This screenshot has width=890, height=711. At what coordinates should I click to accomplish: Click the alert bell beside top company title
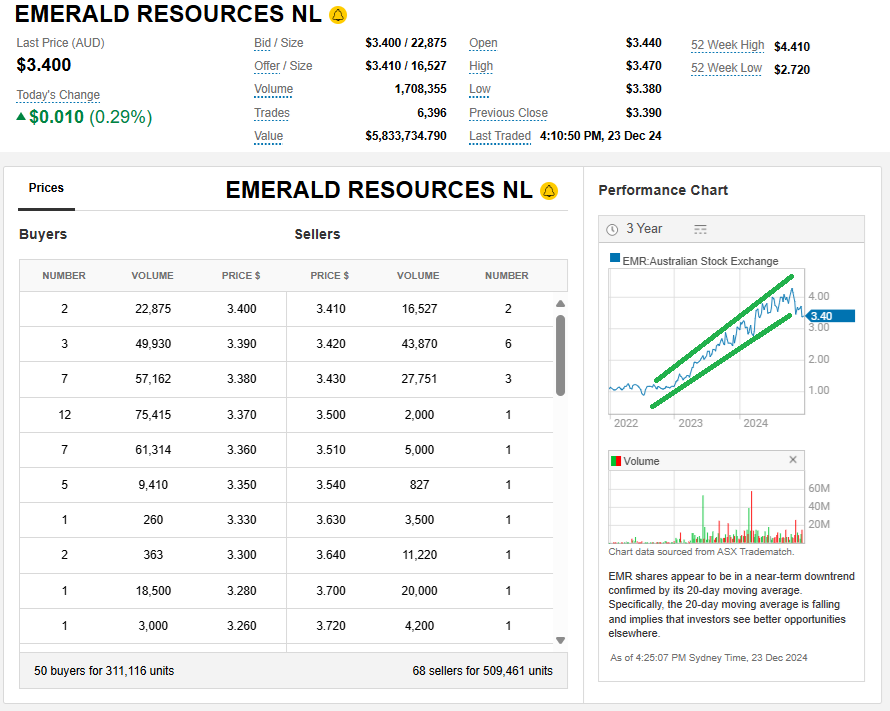coord(338,15)
